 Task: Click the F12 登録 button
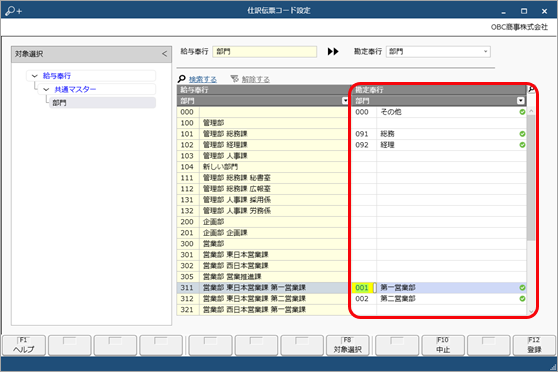(534, 345)
